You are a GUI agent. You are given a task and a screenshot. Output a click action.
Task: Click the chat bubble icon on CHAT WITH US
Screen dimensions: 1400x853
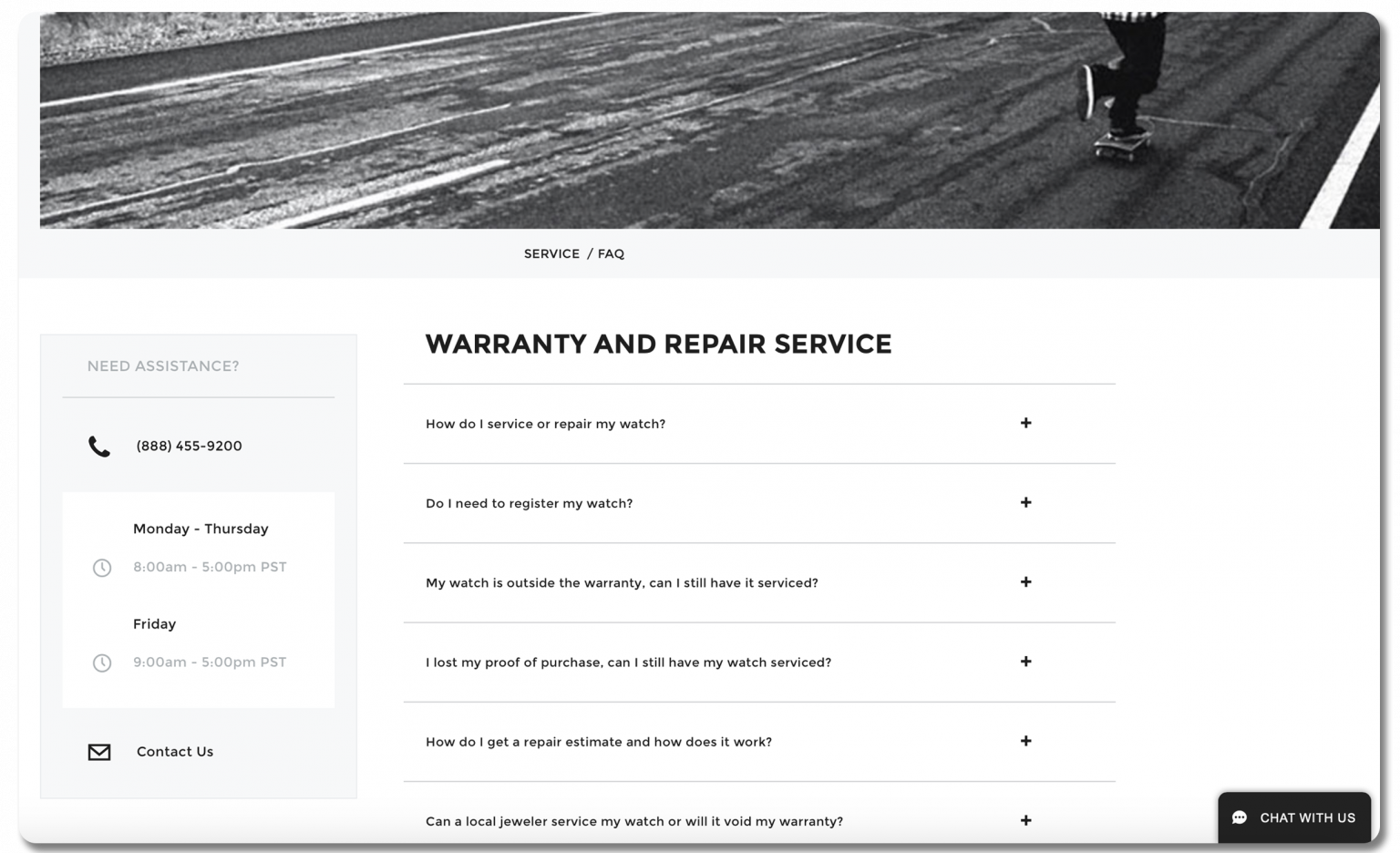tap(1240, 817)
